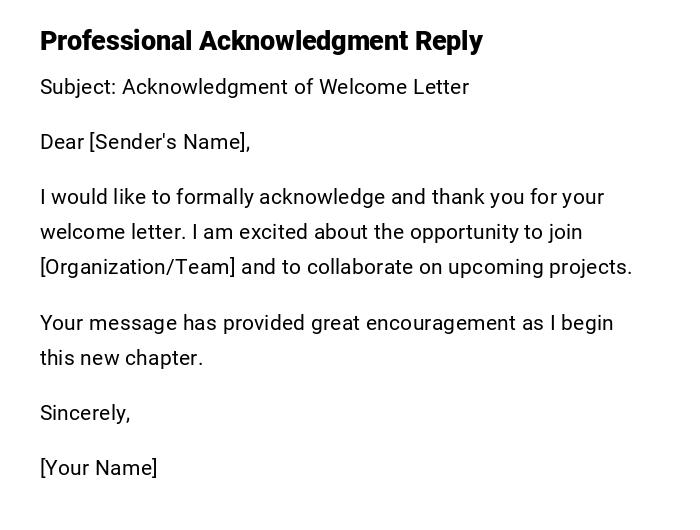
Task: Click the word "Subject:" in the subject line
Action: point(78,87)
